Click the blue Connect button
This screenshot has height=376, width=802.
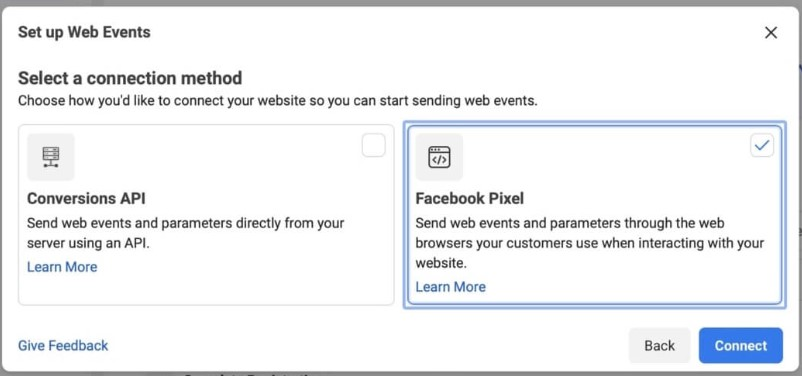pyautogui.click(x=741, y=346)
